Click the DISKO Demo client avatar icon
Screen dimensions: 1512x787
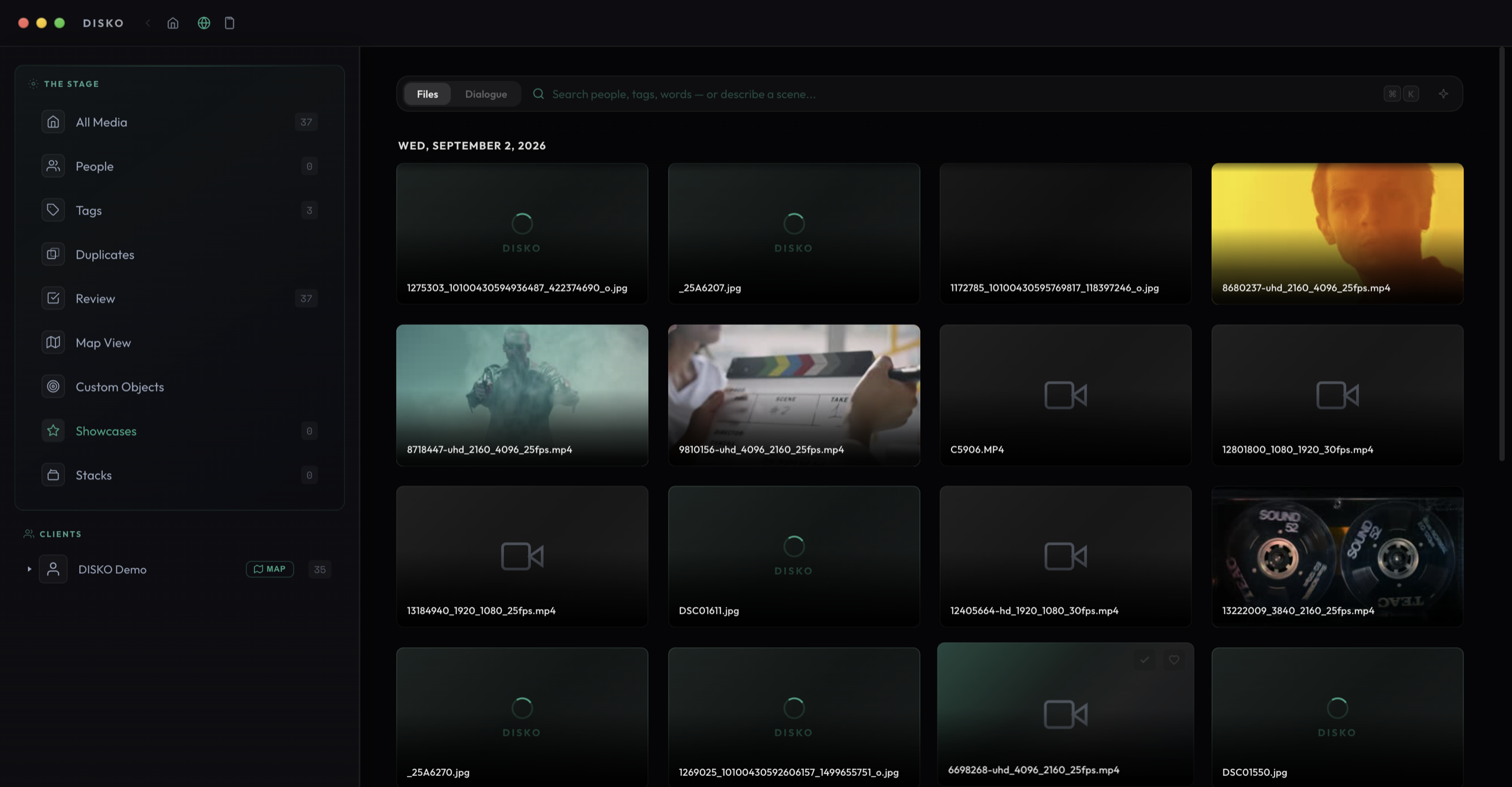[x=53, y=569]
